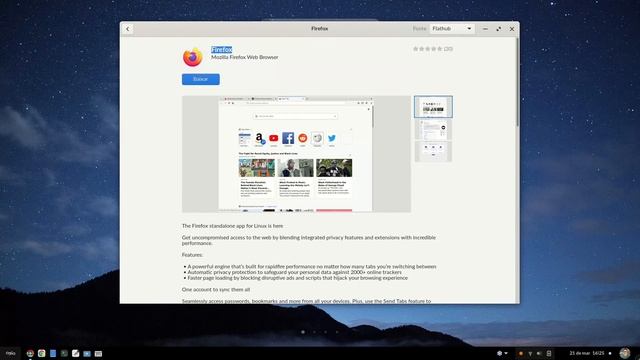Click the 'Faster page loading' bullet line
The image size is (640, 360).
click(x=298, y=278)
